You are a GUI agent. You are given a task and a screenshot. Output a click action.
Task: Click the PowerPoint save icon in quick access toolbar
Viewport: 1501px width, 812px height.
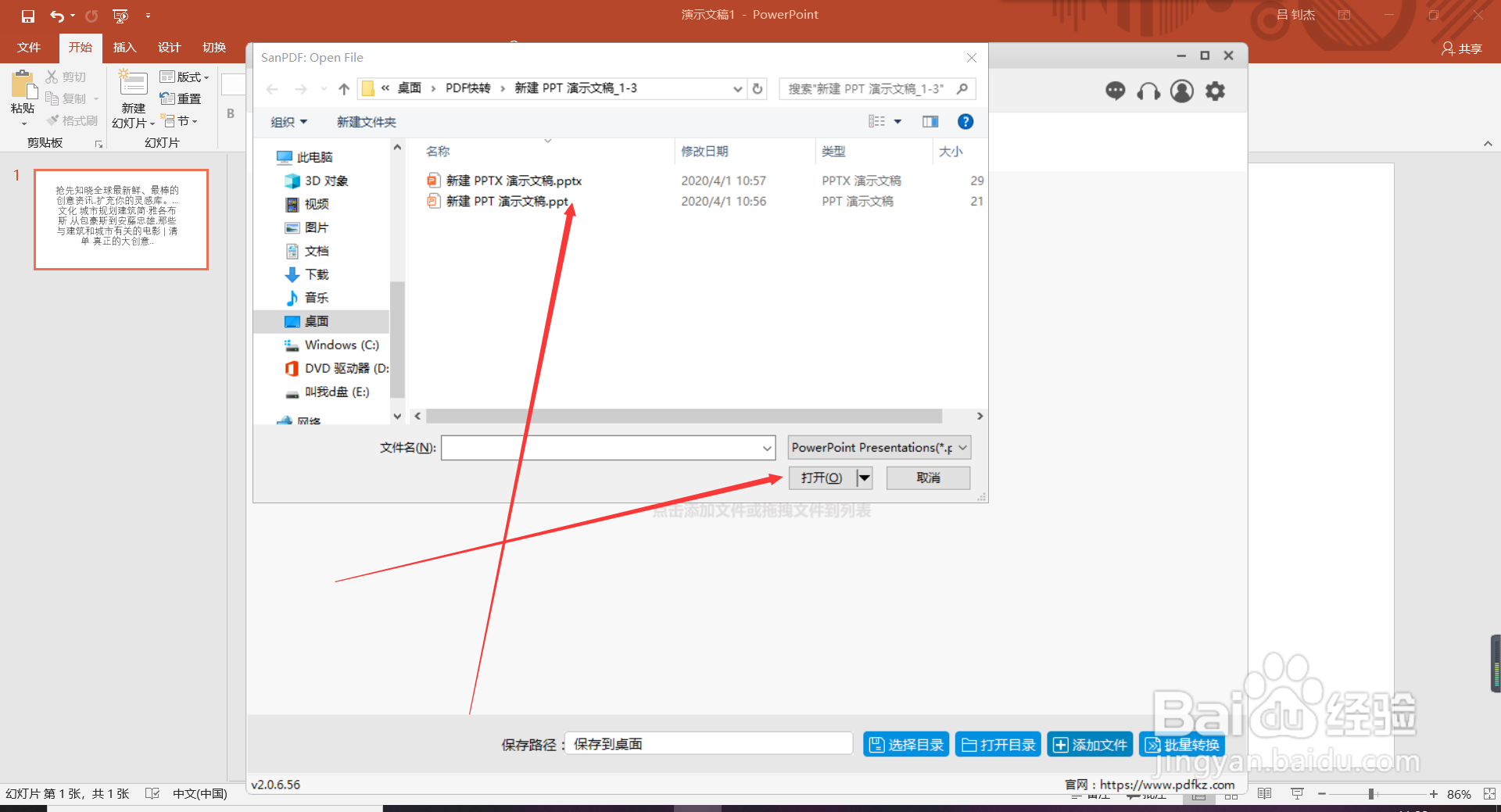[28, 16]
